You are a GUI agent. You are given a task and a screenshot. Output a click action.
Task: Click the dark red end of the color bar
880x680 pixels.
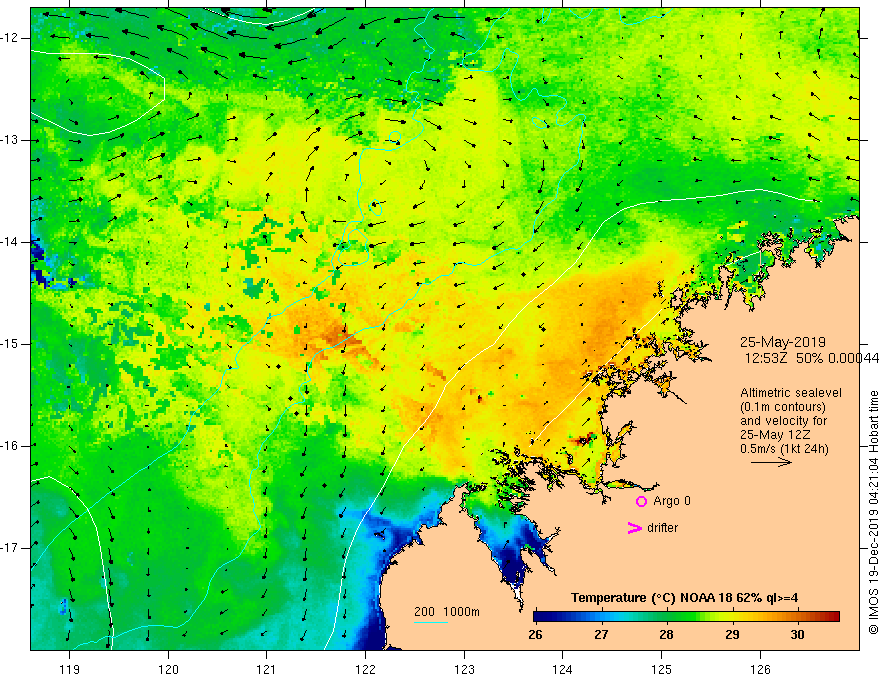(x=835, y=617)
